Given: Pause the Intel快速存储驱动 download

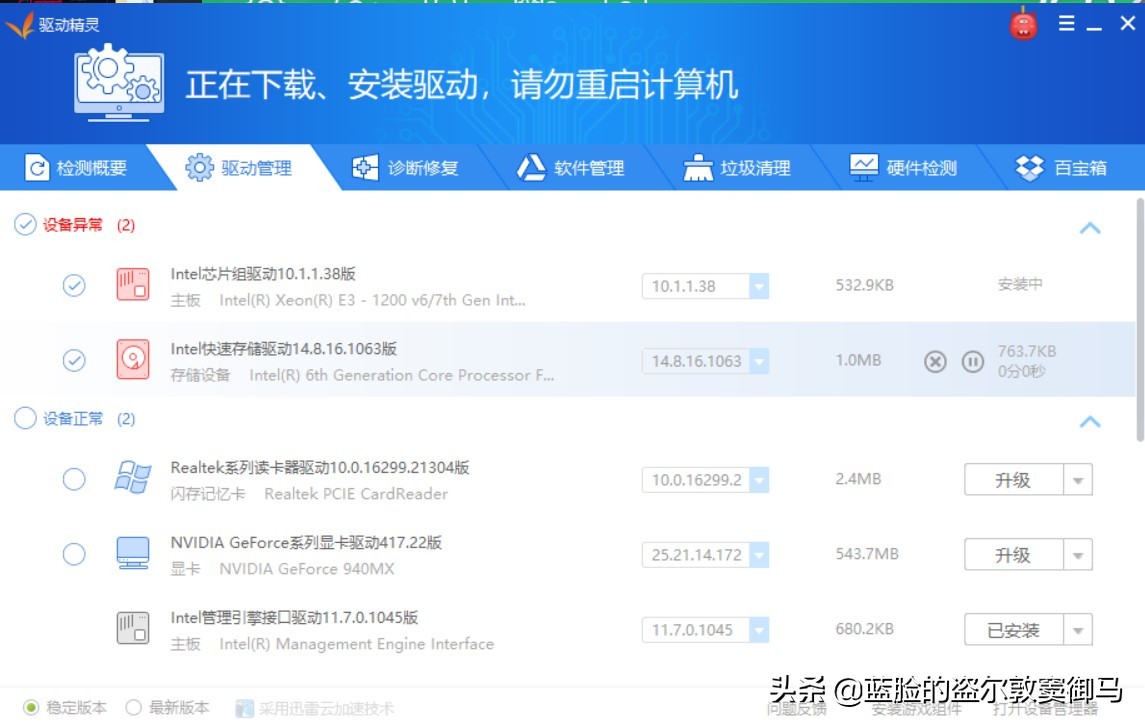Looking at the screenshot, I should coord(971,362).
